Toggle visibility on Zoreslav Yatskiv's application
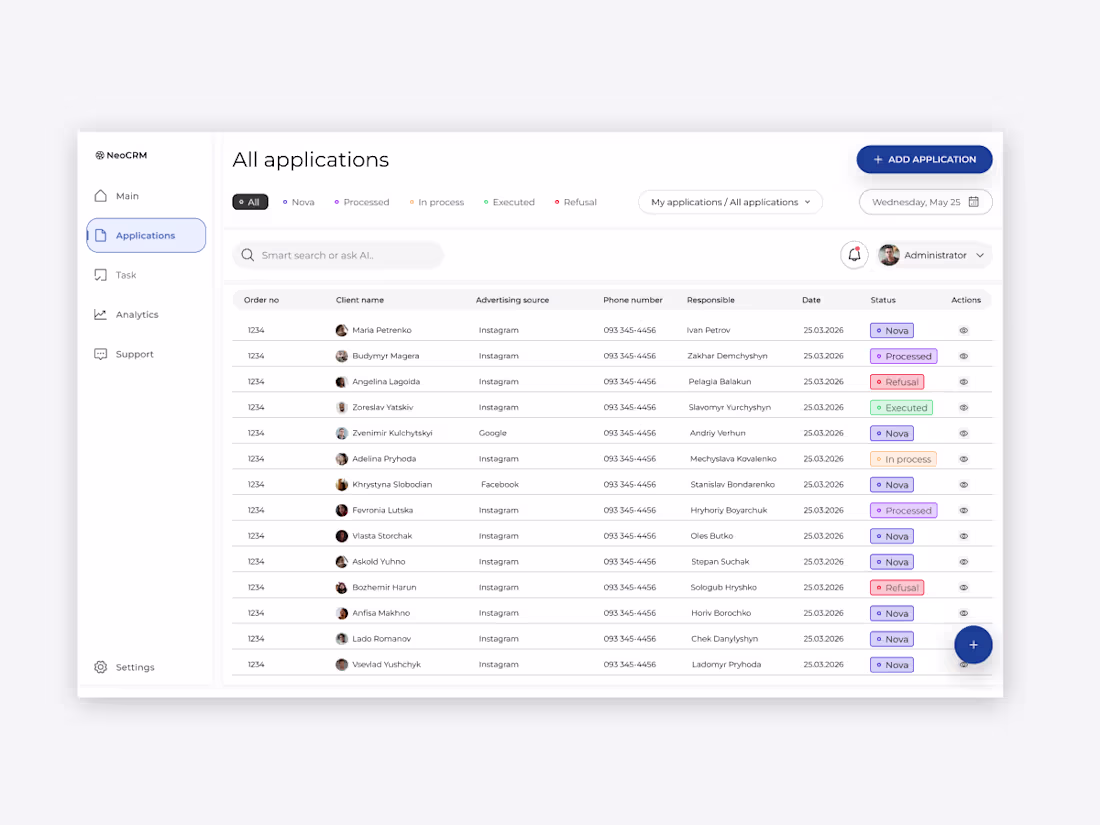This screenshot has width=1100, height=825. [963, 407]
